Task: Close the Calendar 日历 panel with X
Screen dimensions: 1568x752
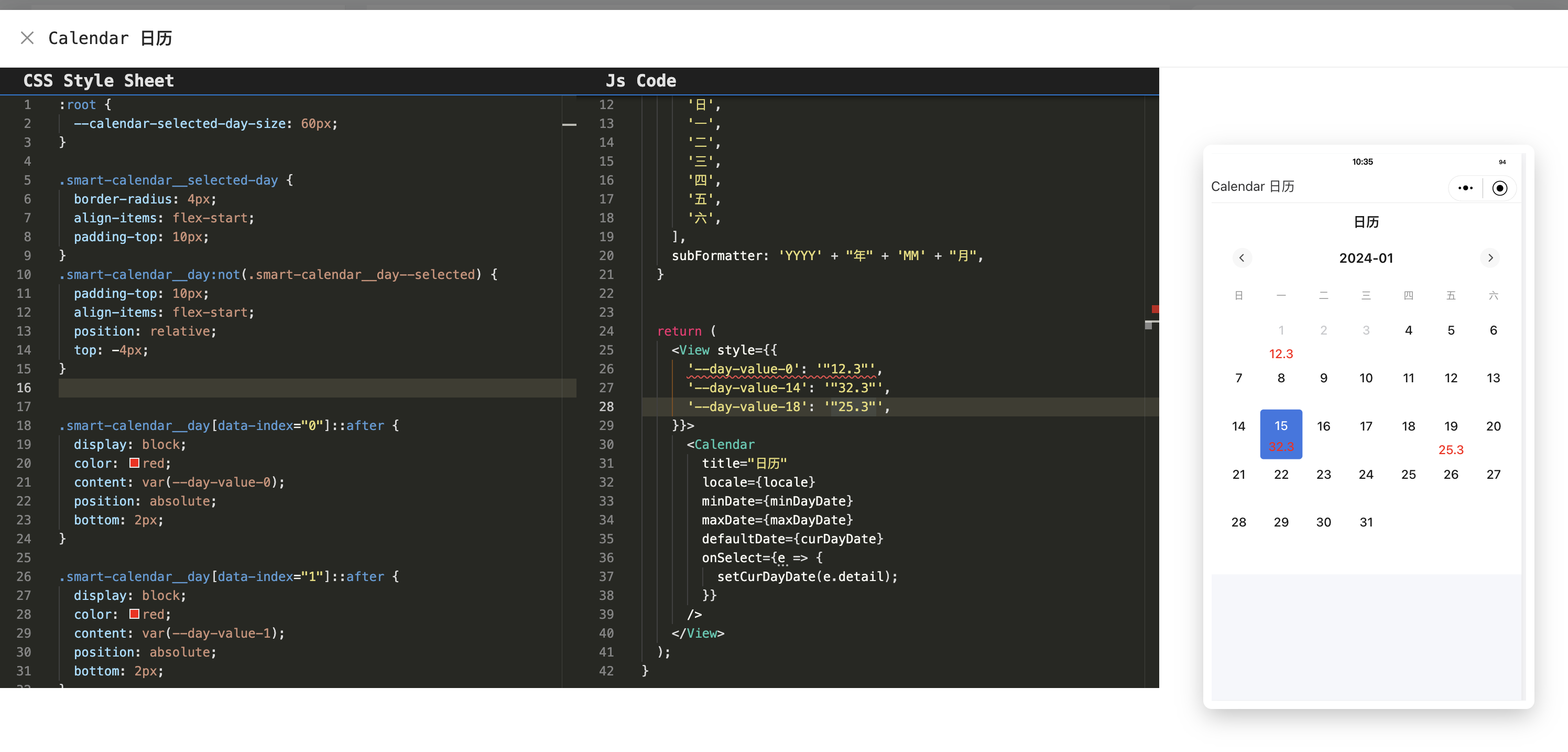Action: (27, 38)
